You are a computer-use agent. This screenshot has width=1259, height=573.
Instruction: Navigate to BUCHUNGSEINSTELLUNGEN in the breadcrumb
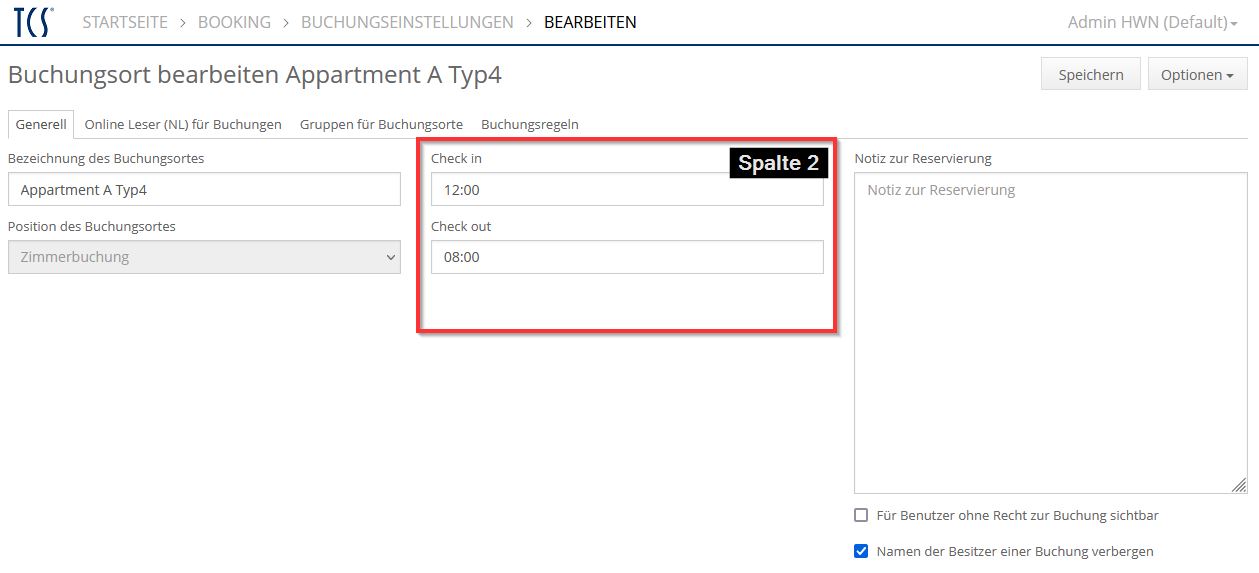click(407, 22)
